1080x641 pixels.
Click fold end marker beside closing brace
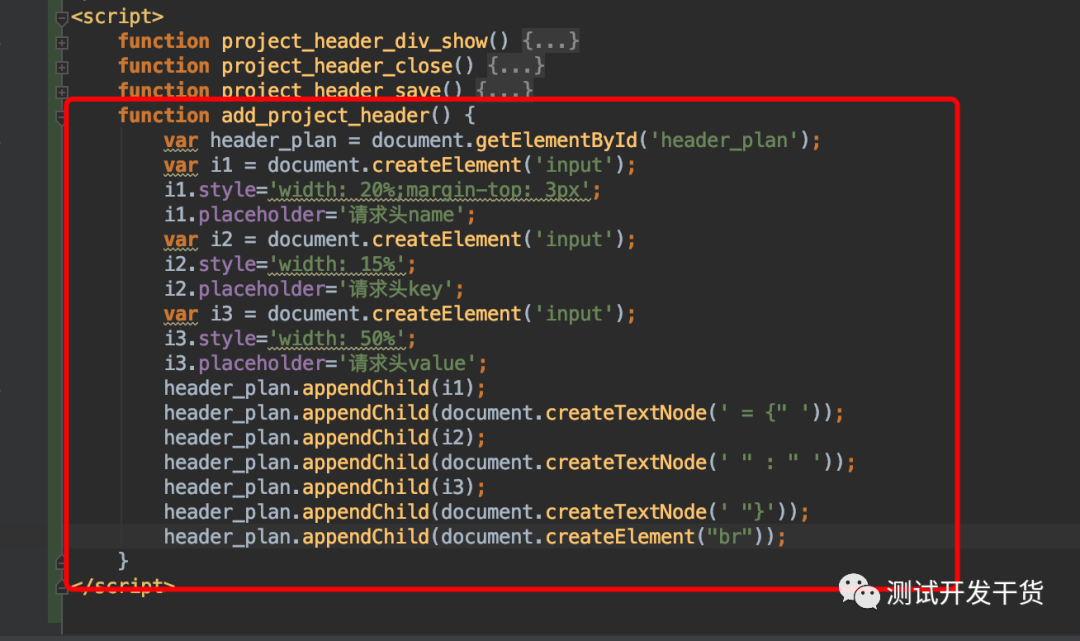tap(61, 563)
